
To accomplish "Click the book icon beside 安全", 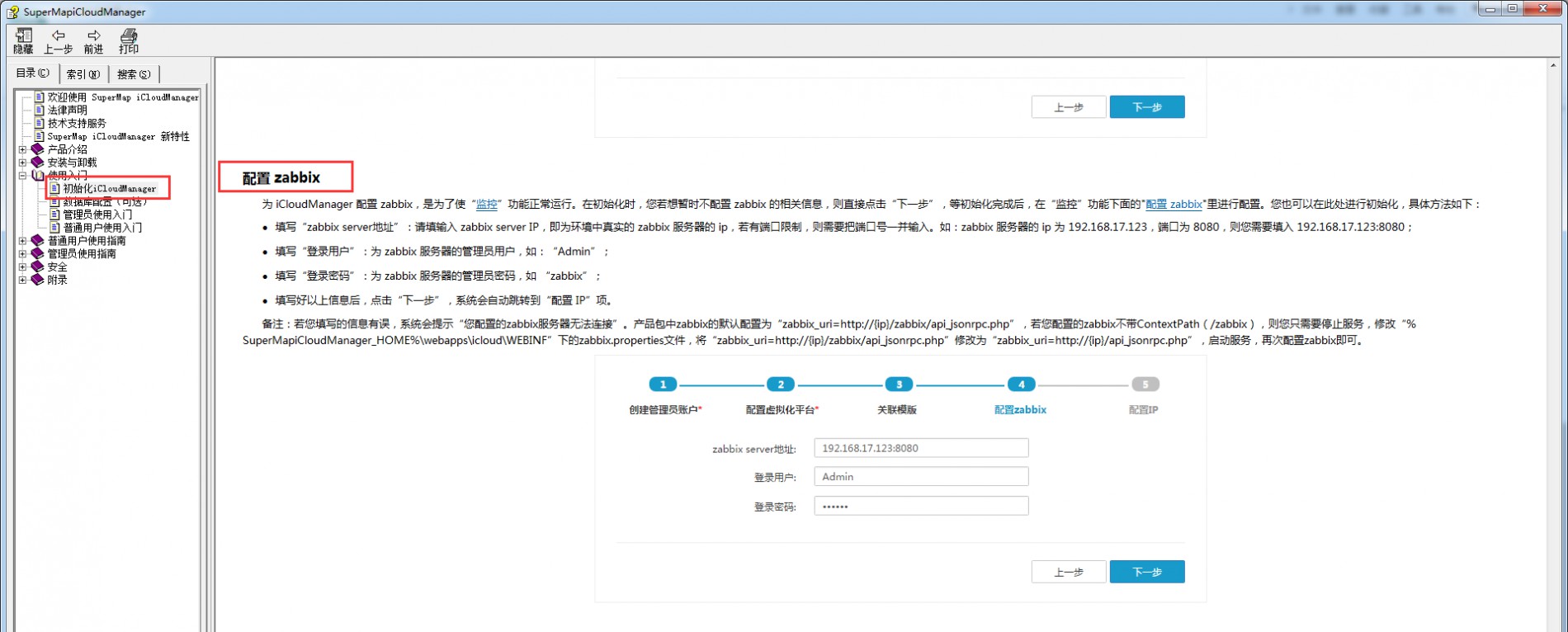I will (x=38, y=267).
